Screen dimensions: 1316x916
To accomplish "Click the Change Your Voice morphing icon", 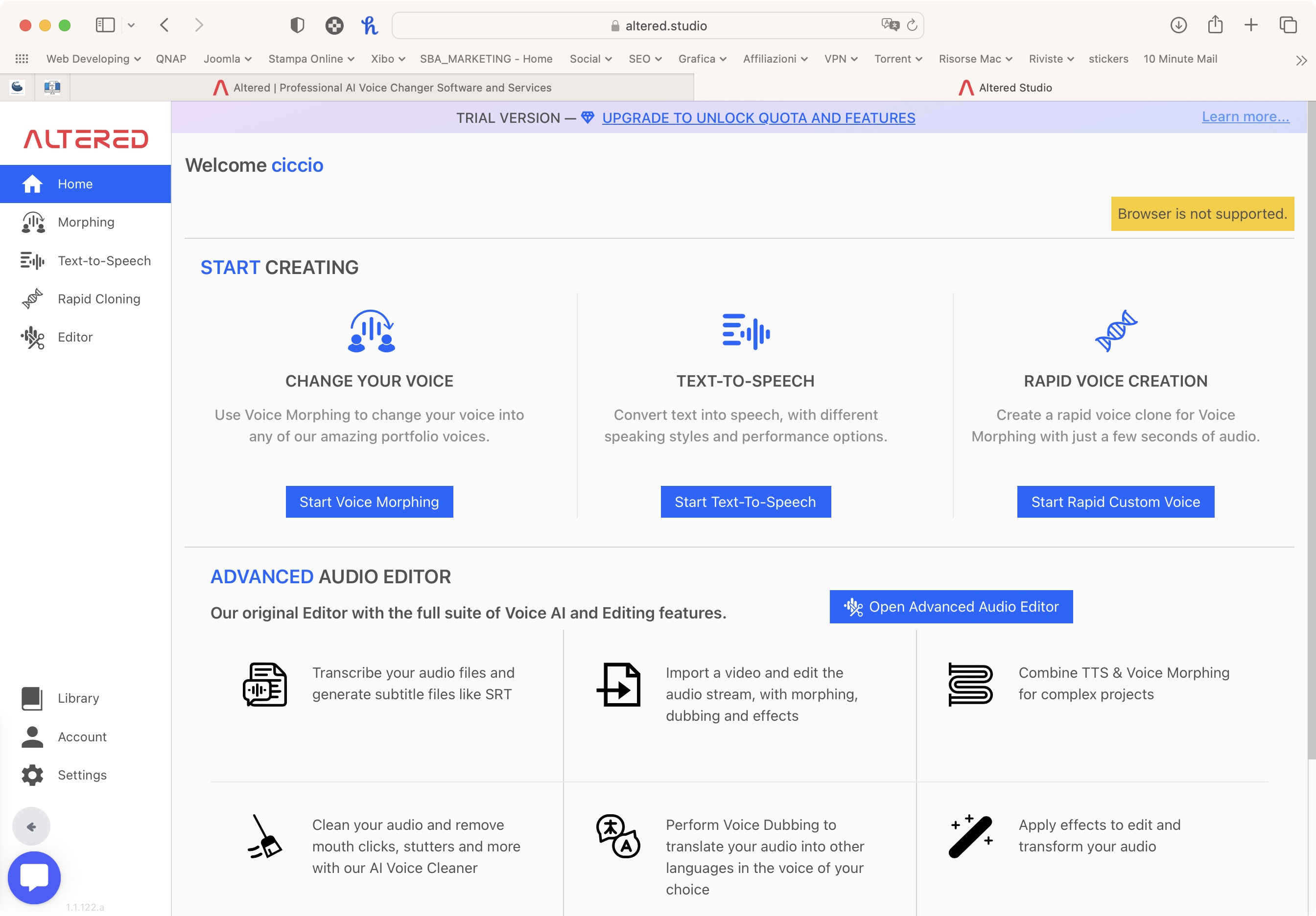I will 371,331.
